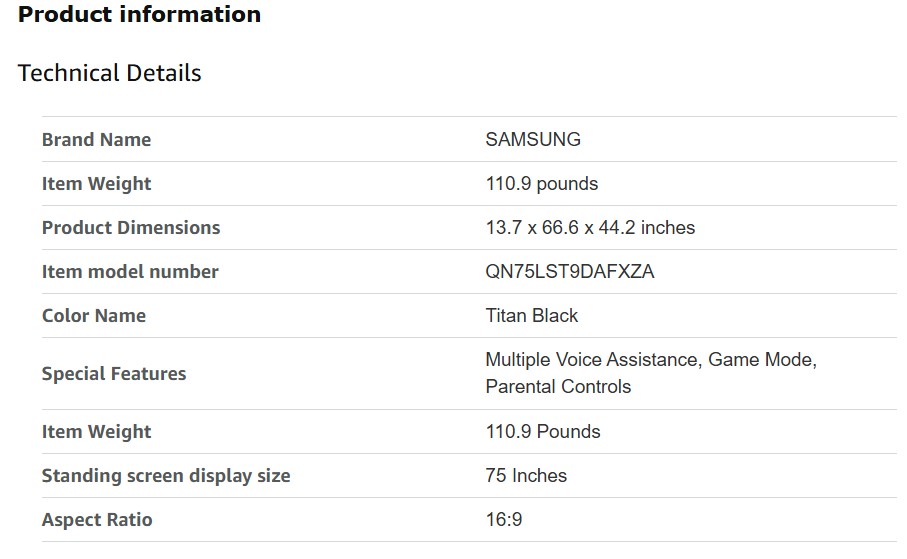
Task: Click the Item model number label
Action: [x=130, y=272]
